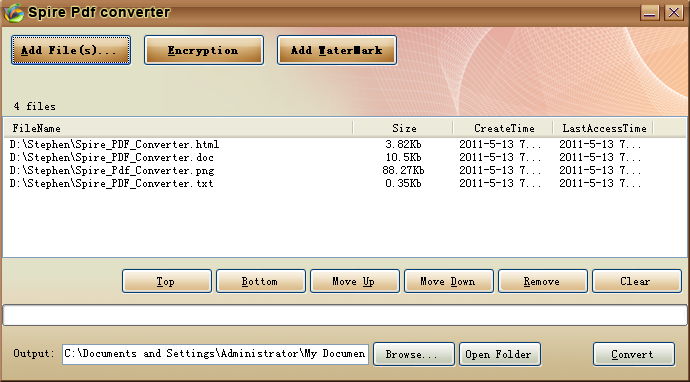Screen dimensions: 690x382
Task: Sort by the LastAccessTime column header
Action: [603, 128]
